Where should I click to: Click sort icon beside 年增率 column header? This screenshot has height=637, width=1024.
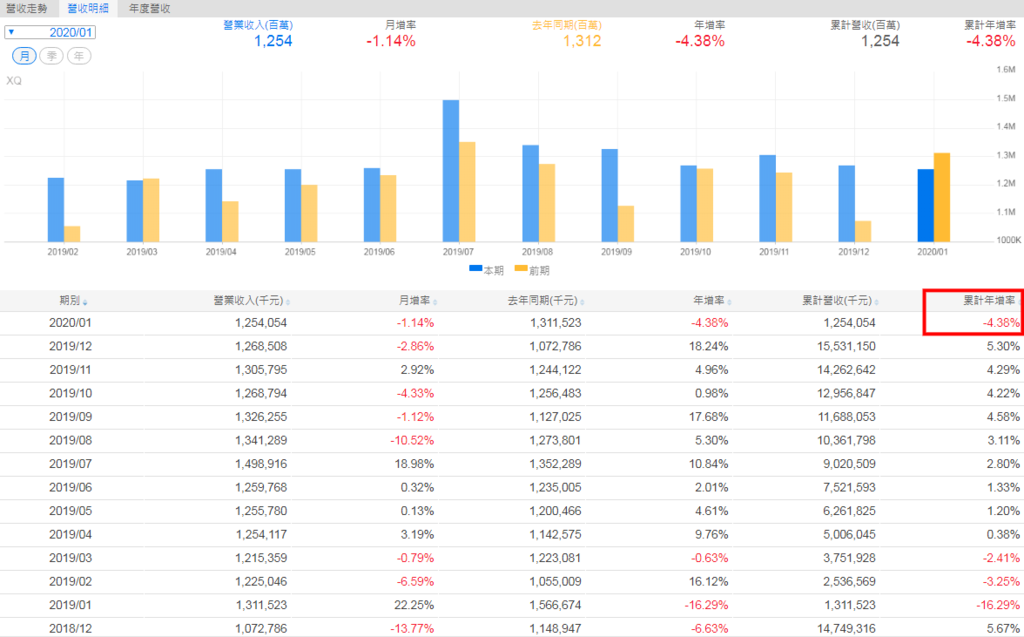729,302
